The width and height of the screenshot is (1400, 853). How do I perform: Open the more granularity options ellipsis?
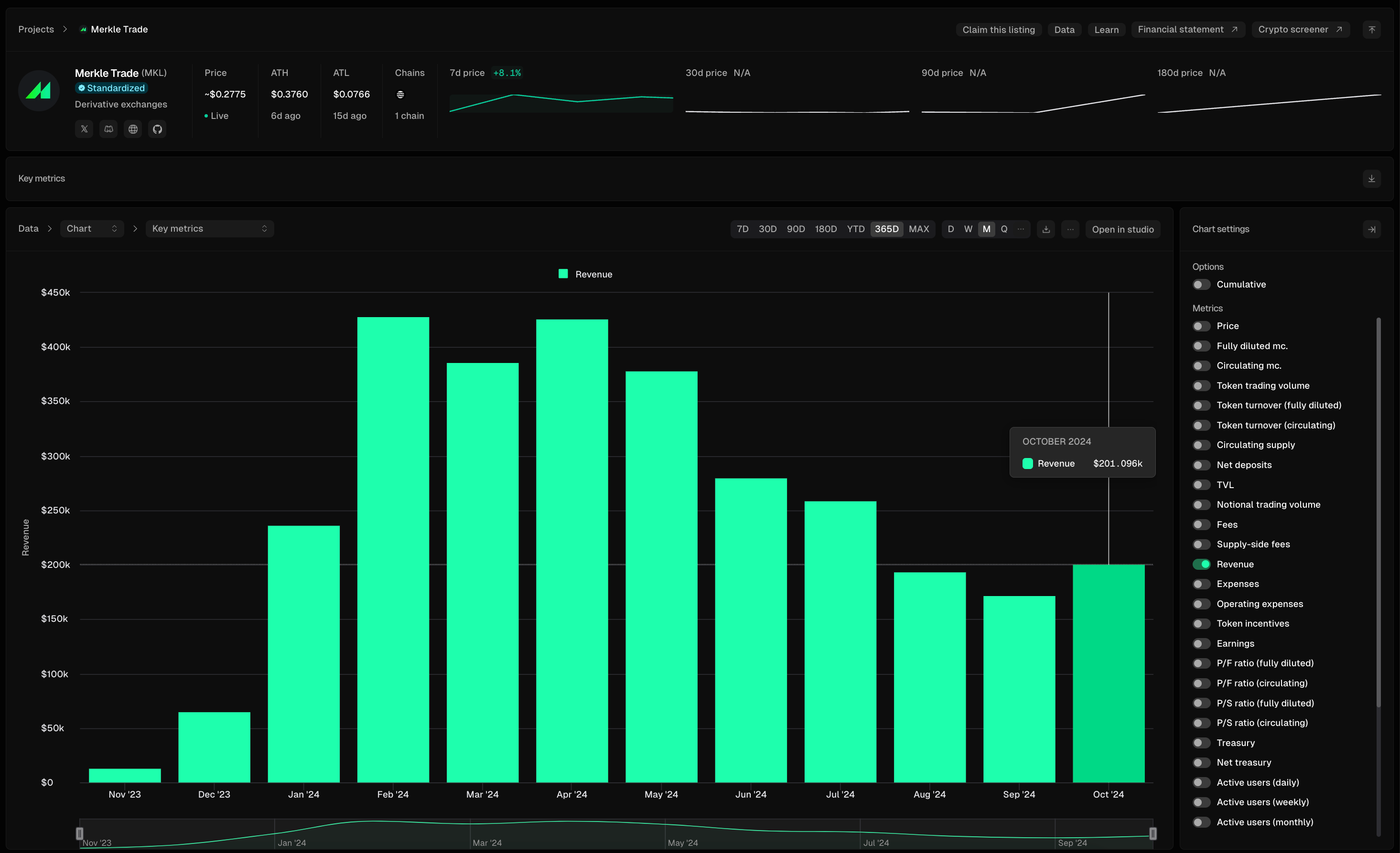coord(1021,229)
